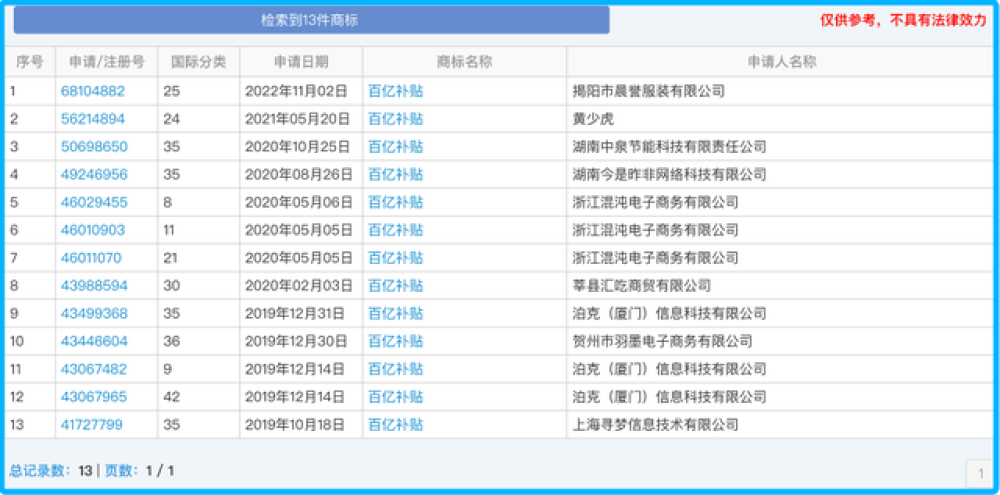Click classification 30 in row 8
Viewport: 1000px width, 495px height.
pyautogui.click(x=172, y=286)
